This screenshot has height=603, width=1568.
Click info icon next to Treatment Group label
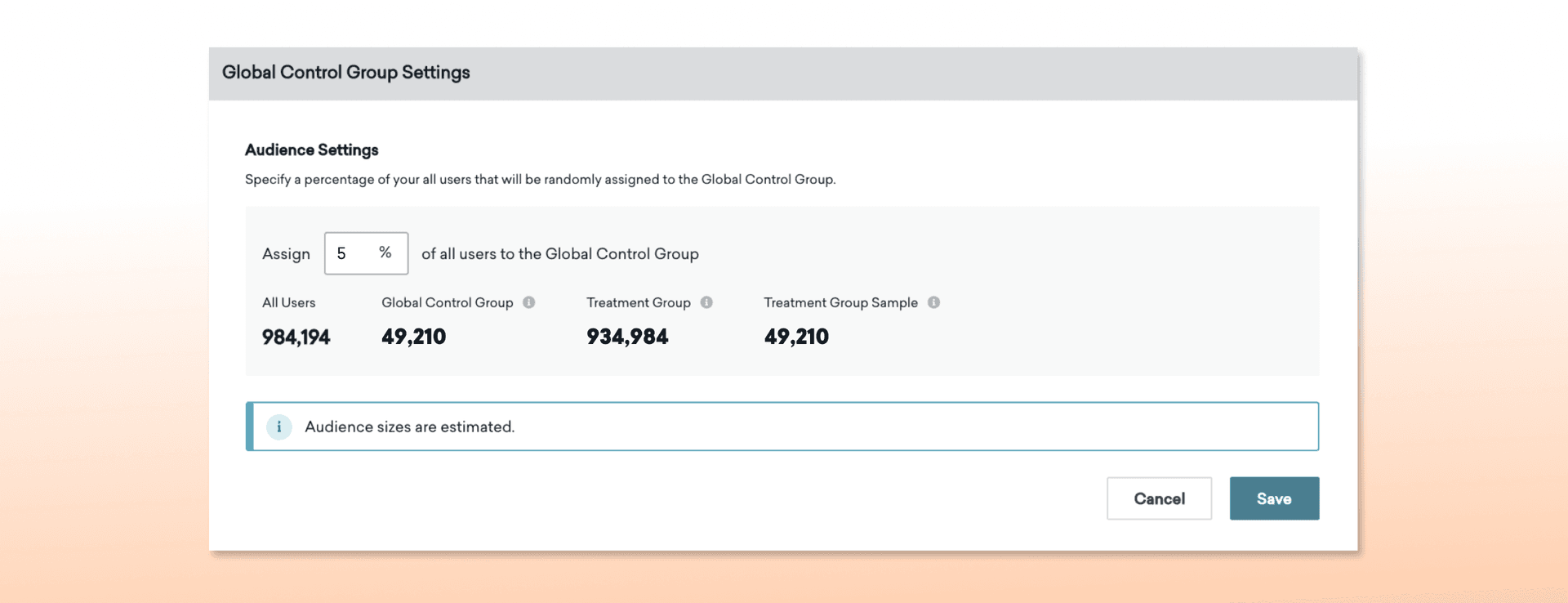click(x=706, y=302)
